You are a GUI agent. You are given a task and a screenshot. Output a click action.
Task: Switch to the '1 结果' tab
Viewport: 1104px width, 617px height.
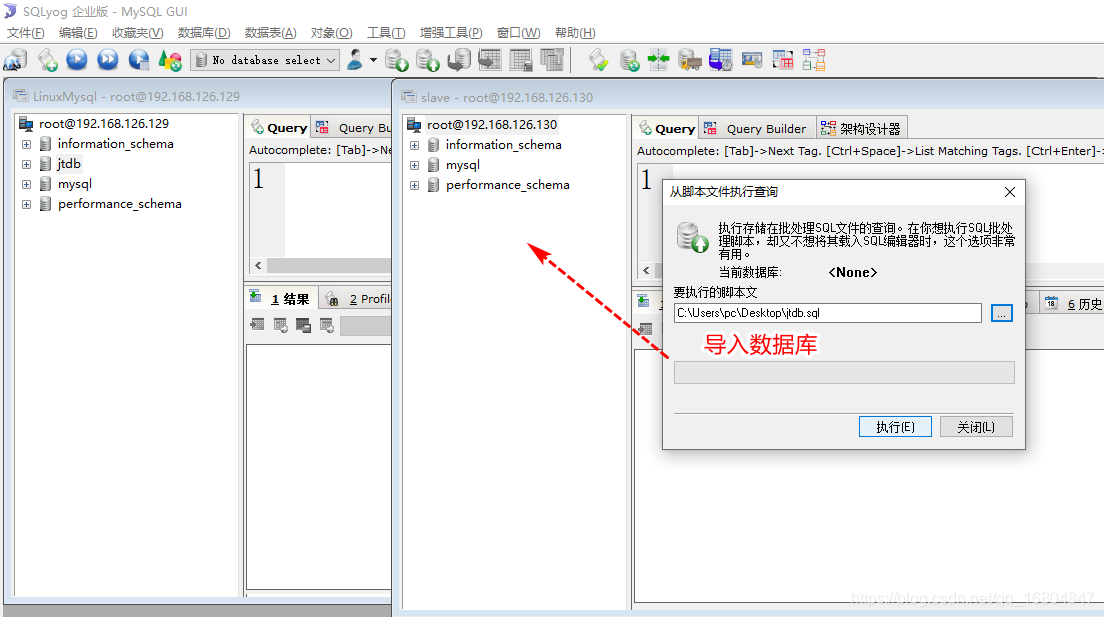click(x=280, y=299)
